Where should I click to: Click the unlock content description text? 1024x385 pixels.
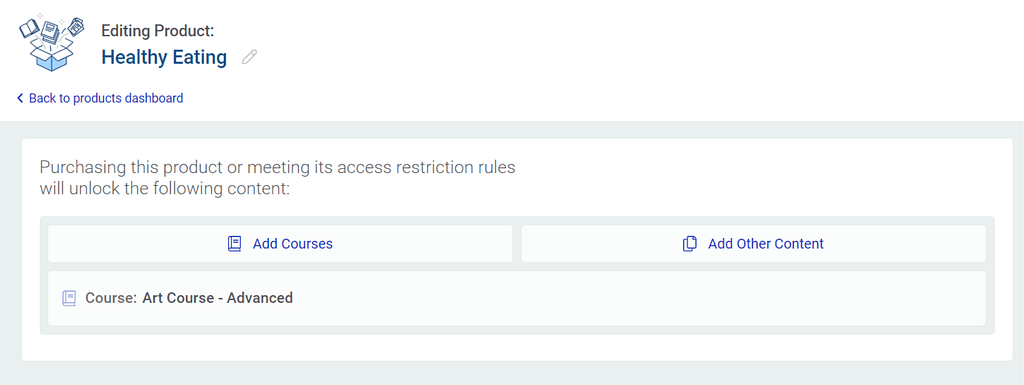pyautogui.click(x=277, y=178)
